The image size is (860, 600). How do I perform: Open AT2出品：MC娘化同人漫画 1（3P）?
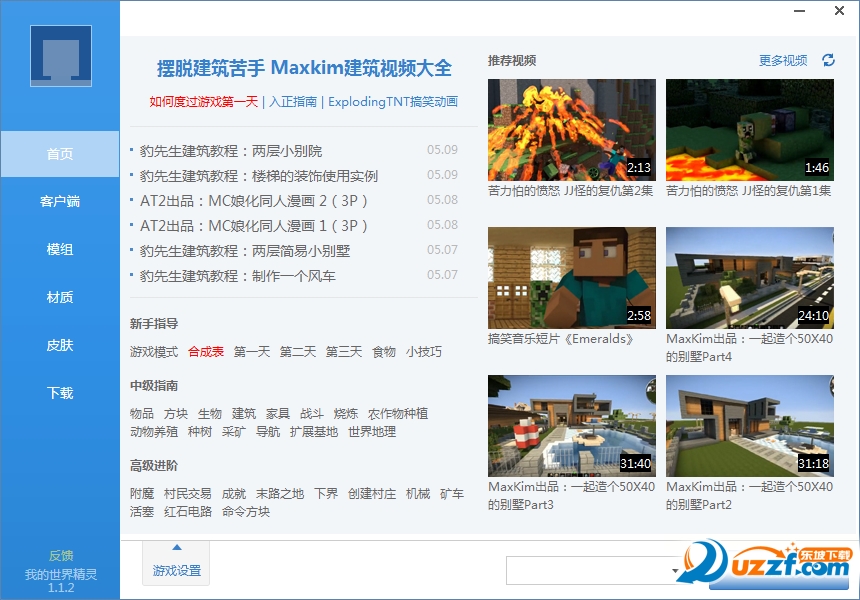[x=253, y=226]
